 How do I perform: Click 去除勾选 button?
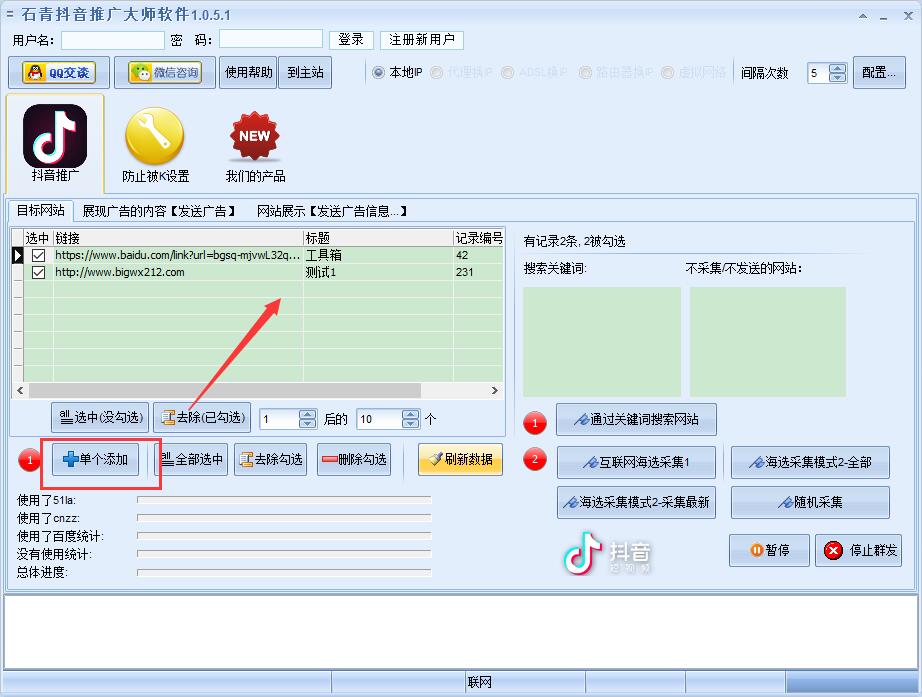(x=270, y=459)
